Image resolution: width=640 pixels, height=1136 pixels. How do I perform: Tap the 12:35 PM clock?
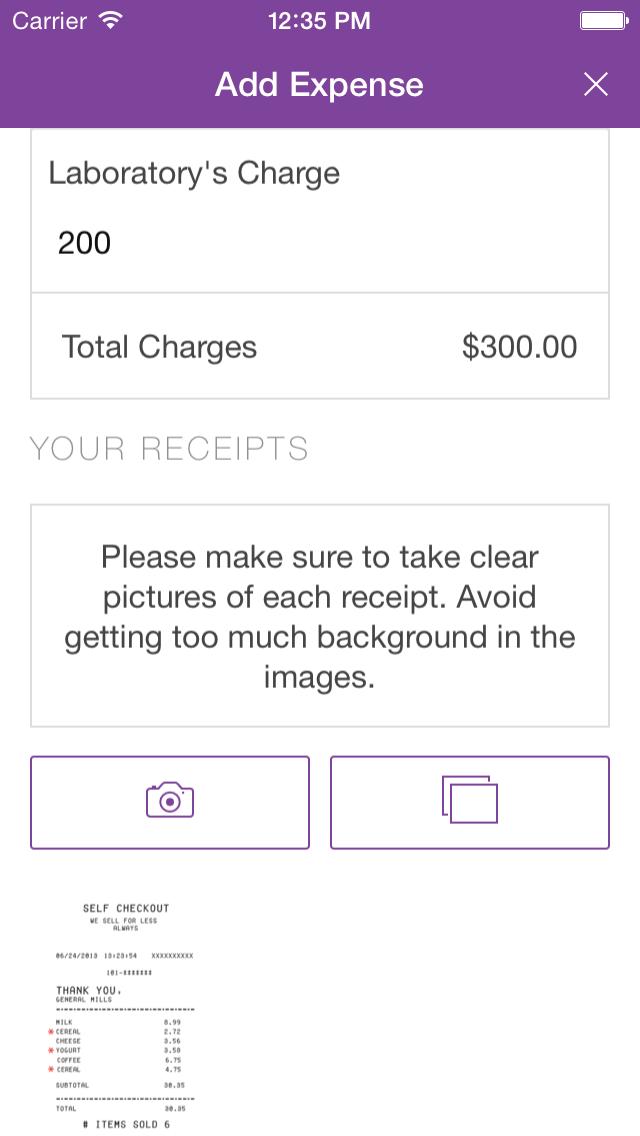click(320, 21)
